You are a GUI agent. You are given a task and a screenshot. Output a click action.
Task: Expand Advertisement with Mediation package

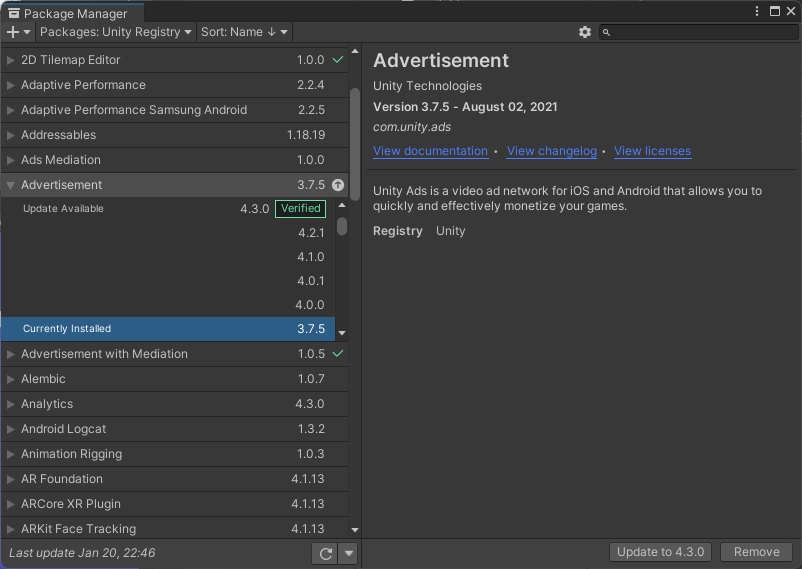pos(10,354)
